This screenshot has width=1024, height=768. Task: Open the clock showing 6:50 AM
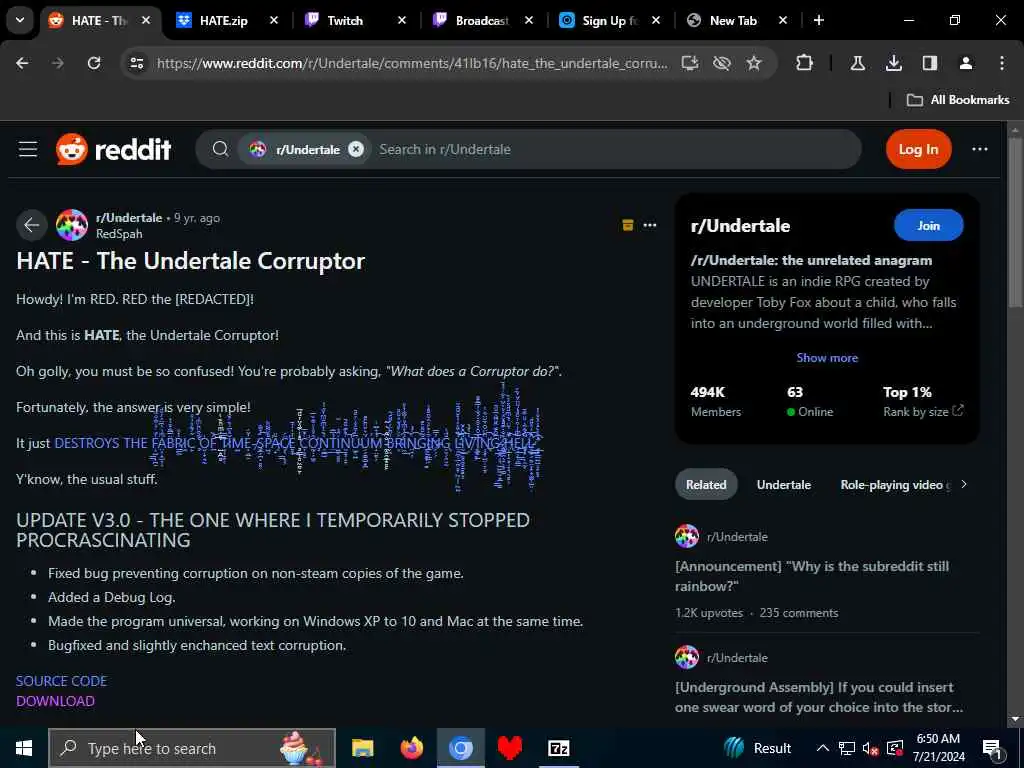(x=939, y=748)
